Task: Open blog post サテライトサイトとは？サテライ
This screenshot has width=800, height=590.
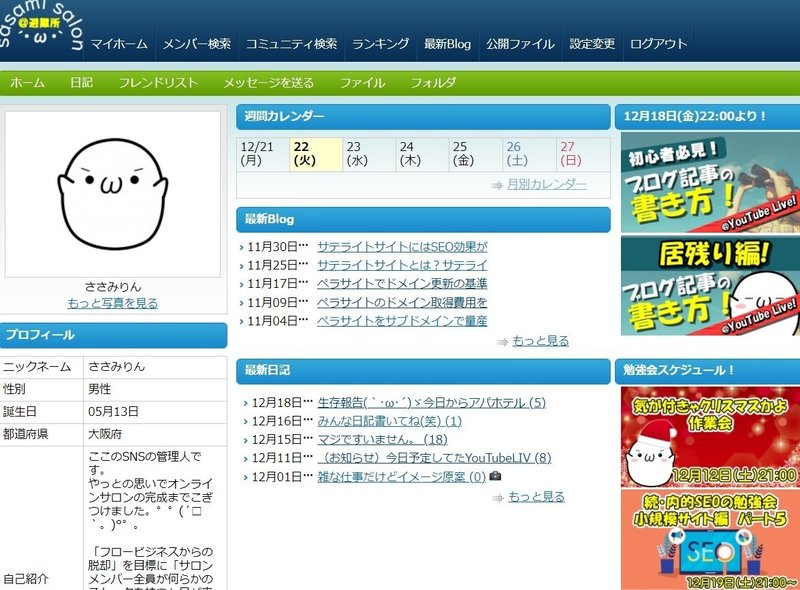Action: [402, 265]
